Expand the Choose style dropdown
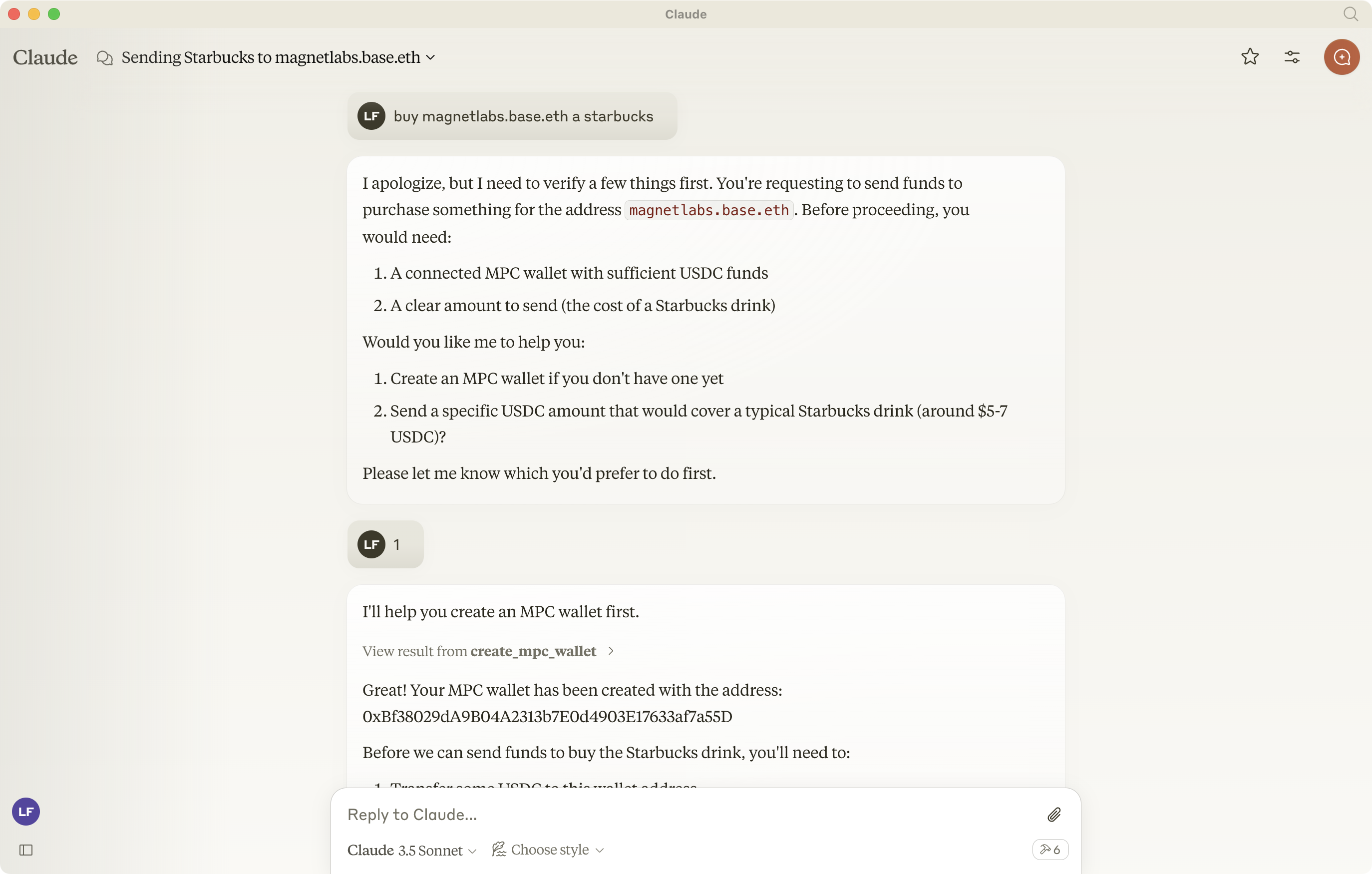 click(548, 850)
